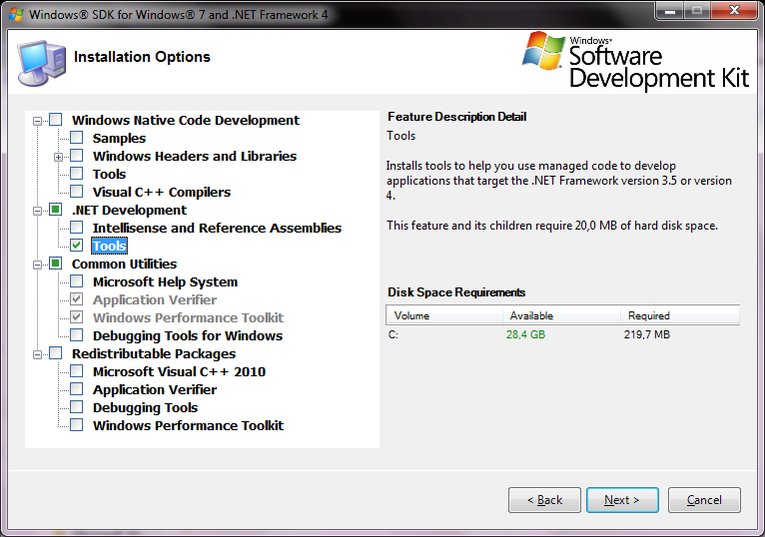
Task: Check the Debugging Tools for Windows box
Action: tap(77, 335)
